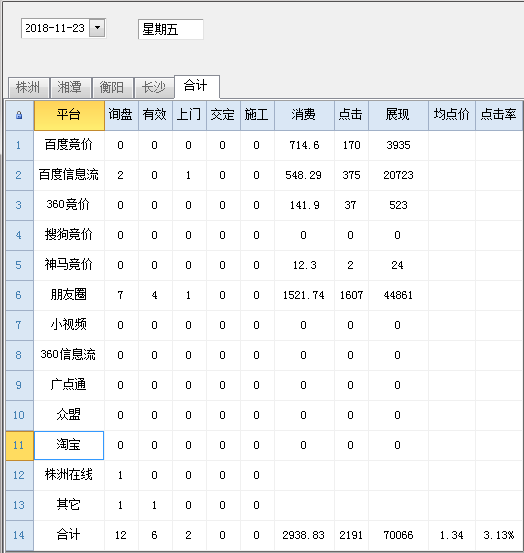Screen dimensions: 524x553
Task: Select the 展现 column header
Action: click(x=398, y=115)
